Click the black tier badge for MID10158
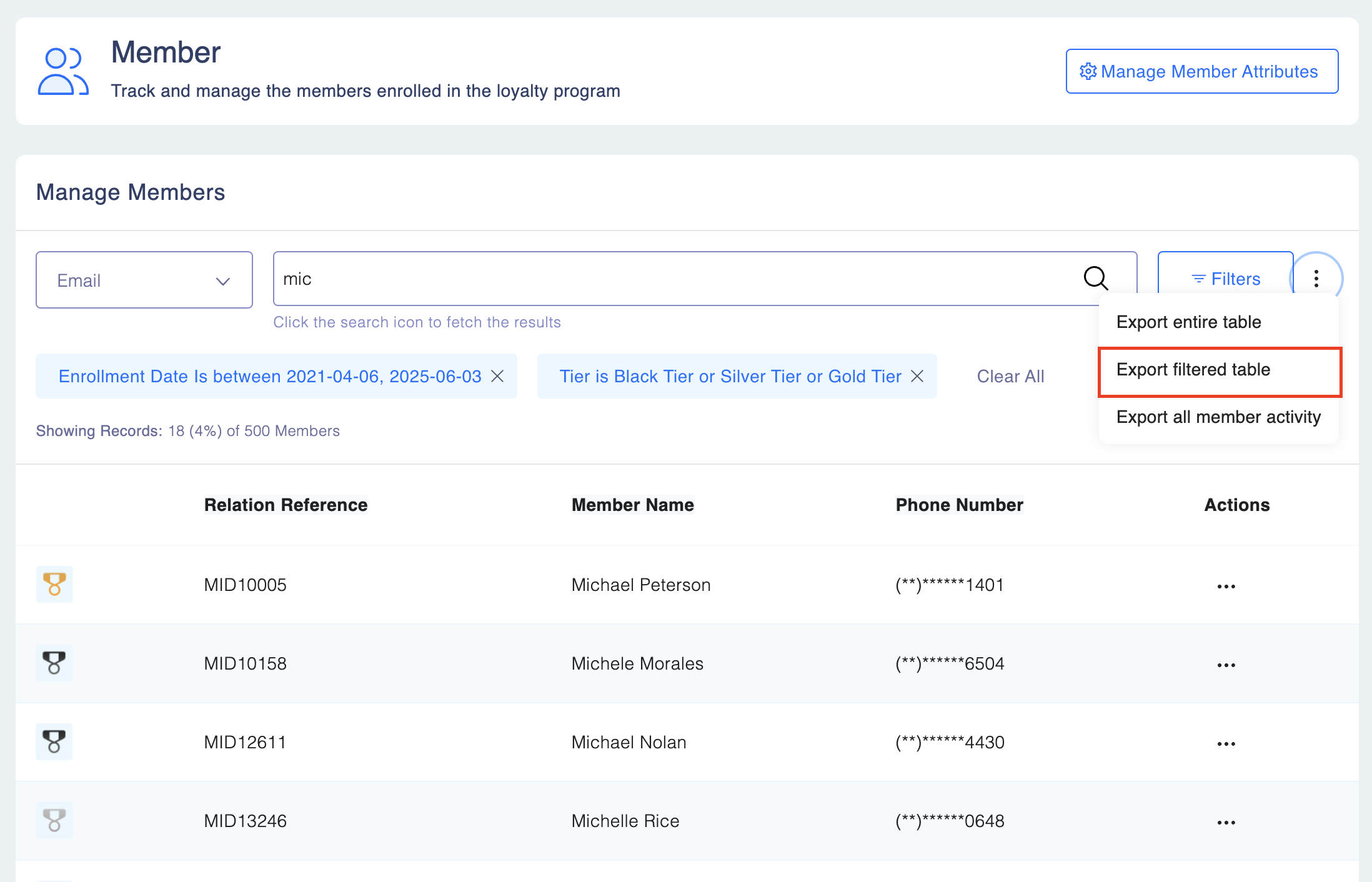This screenshot has width=1372, height=882. 54,663
